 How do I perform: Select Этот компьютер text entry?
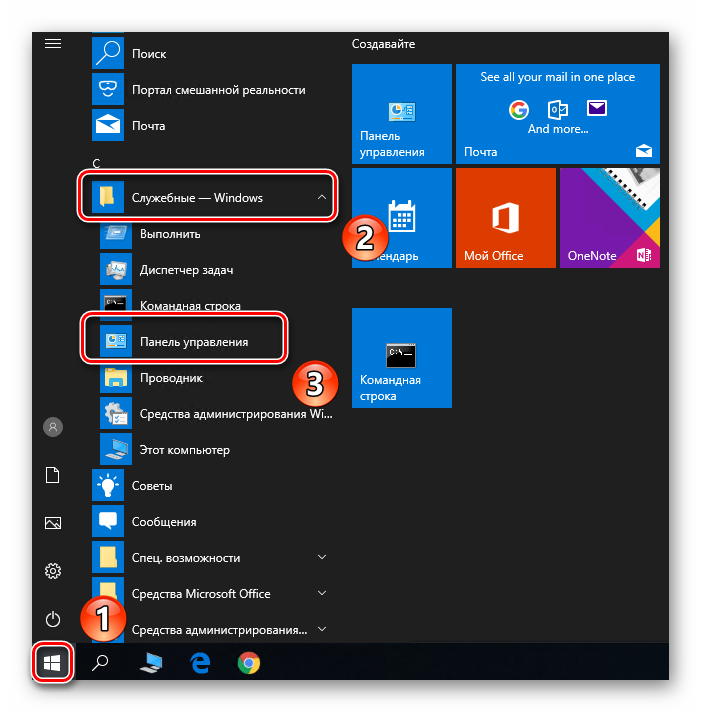click(184, 450)
